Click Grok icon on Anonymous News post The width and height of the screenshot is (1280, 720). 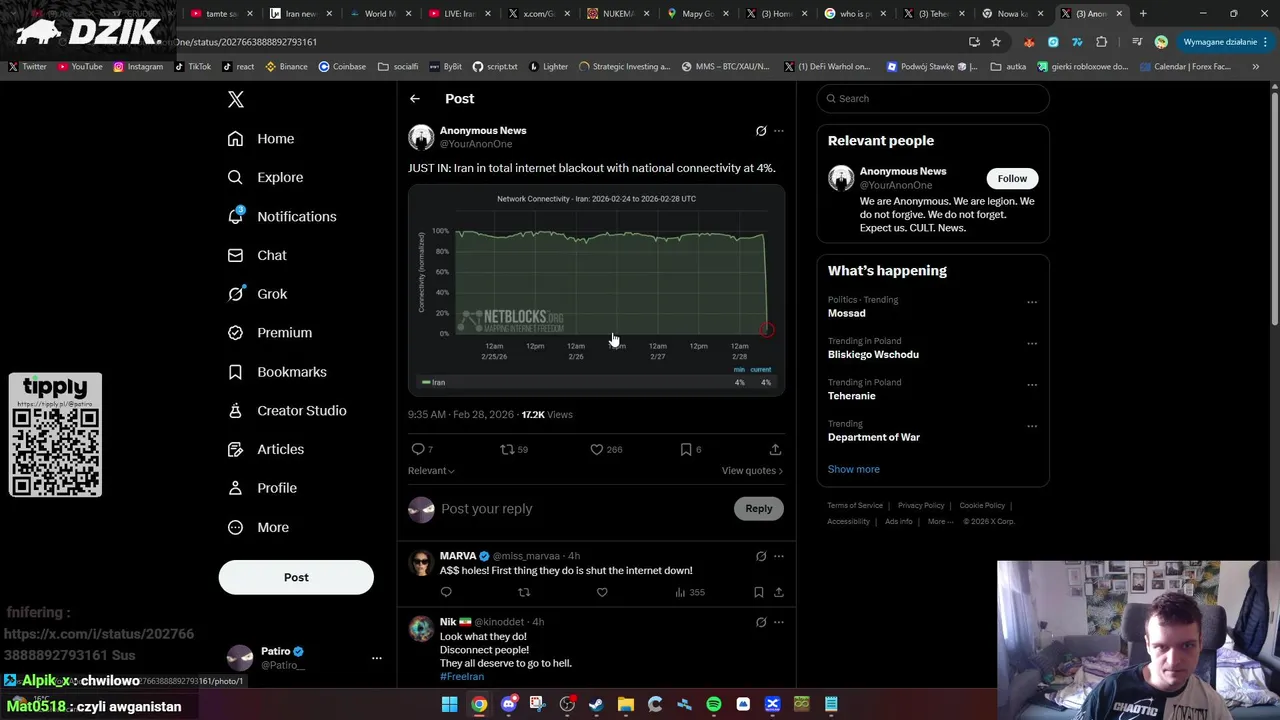click(x=761, y=131)
